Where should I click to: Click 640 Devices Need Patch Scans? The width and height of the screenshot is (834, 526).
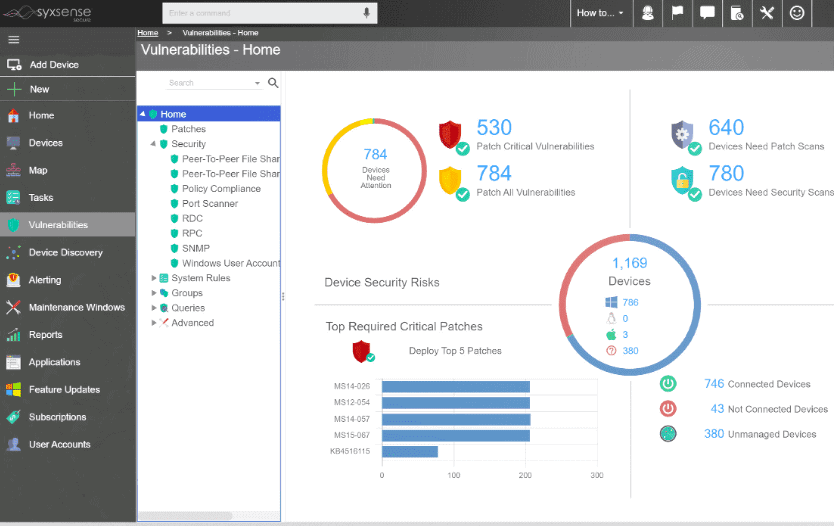click(766, 135)
